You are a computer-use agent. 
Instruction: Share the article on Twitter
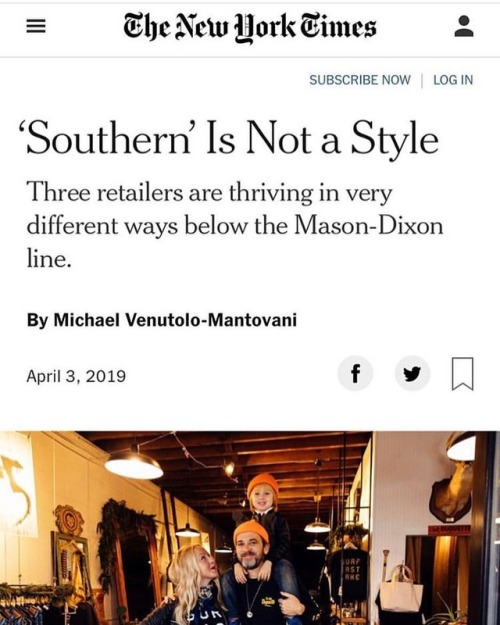click(x=412, y=373)
